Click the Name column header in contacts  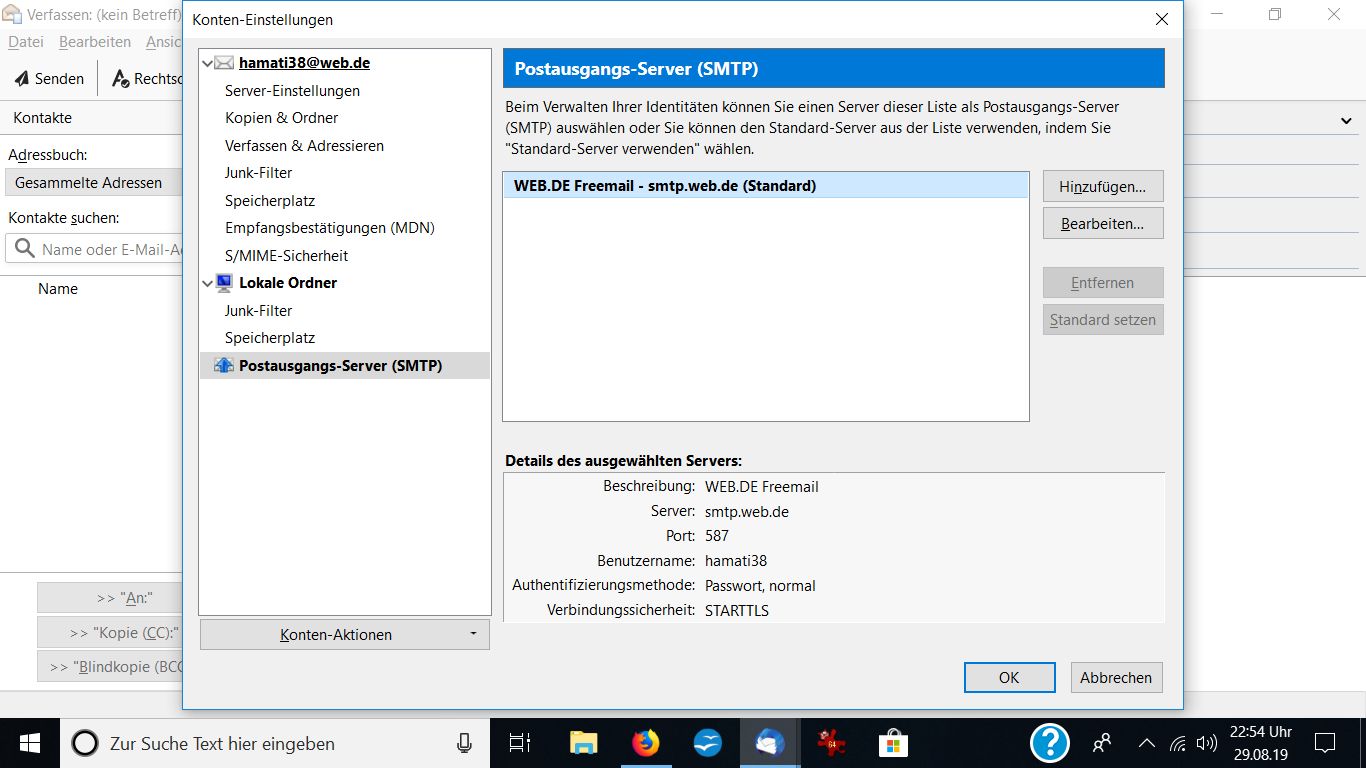tap(58, 289)
